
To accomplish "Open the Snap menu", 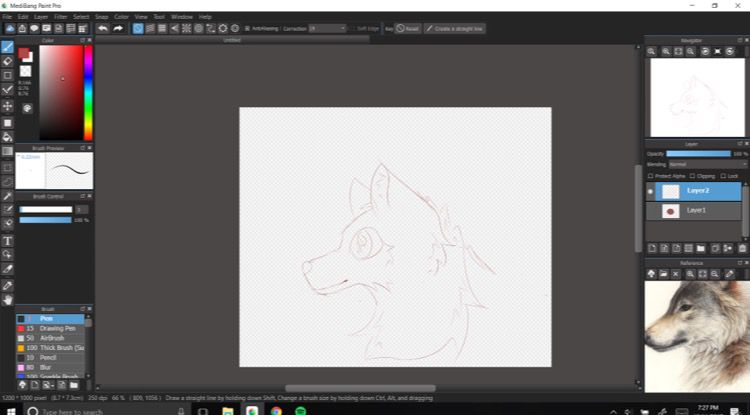I will [101, 17].
